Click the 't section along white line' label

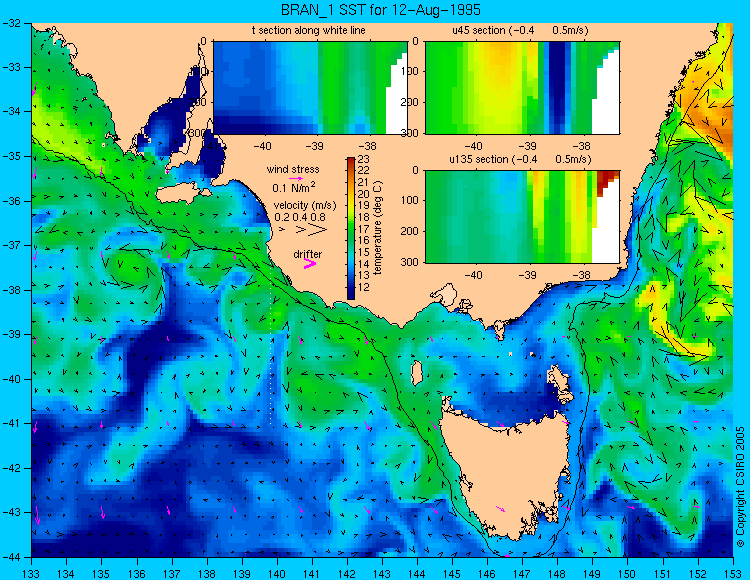click(309, 31)
